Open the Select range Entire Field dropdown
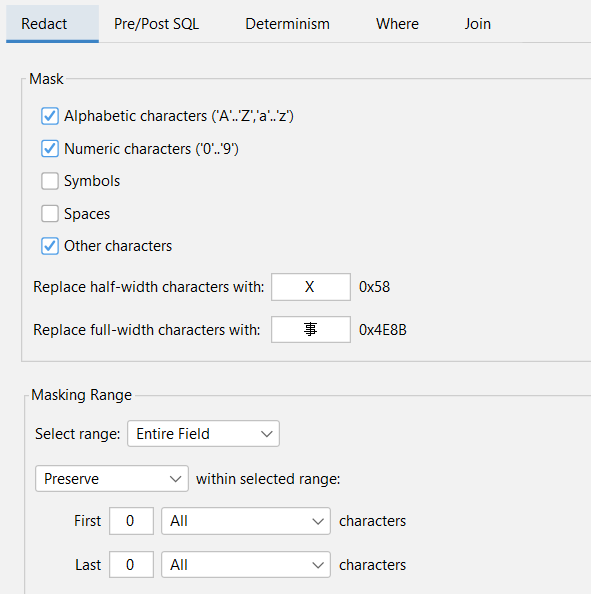The height and width of the screenshot is (594, 591). [203, 433]
